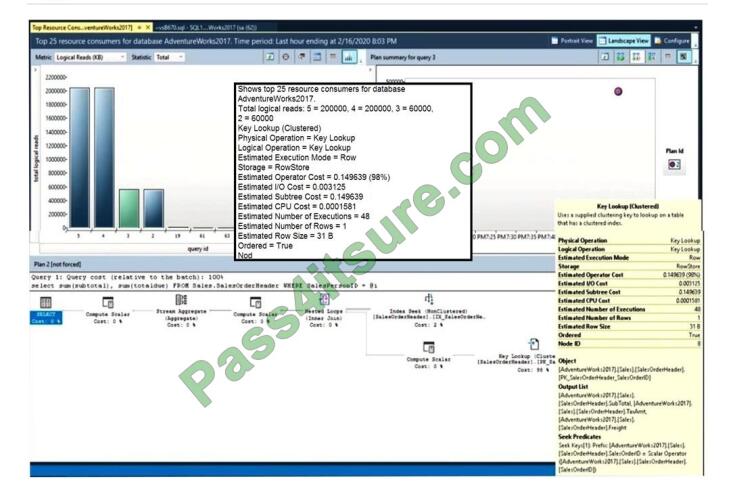Switch to bar chart format icon
Viewport: 737px width, 491px height.
pyautogui.click(x=349, y=57)
